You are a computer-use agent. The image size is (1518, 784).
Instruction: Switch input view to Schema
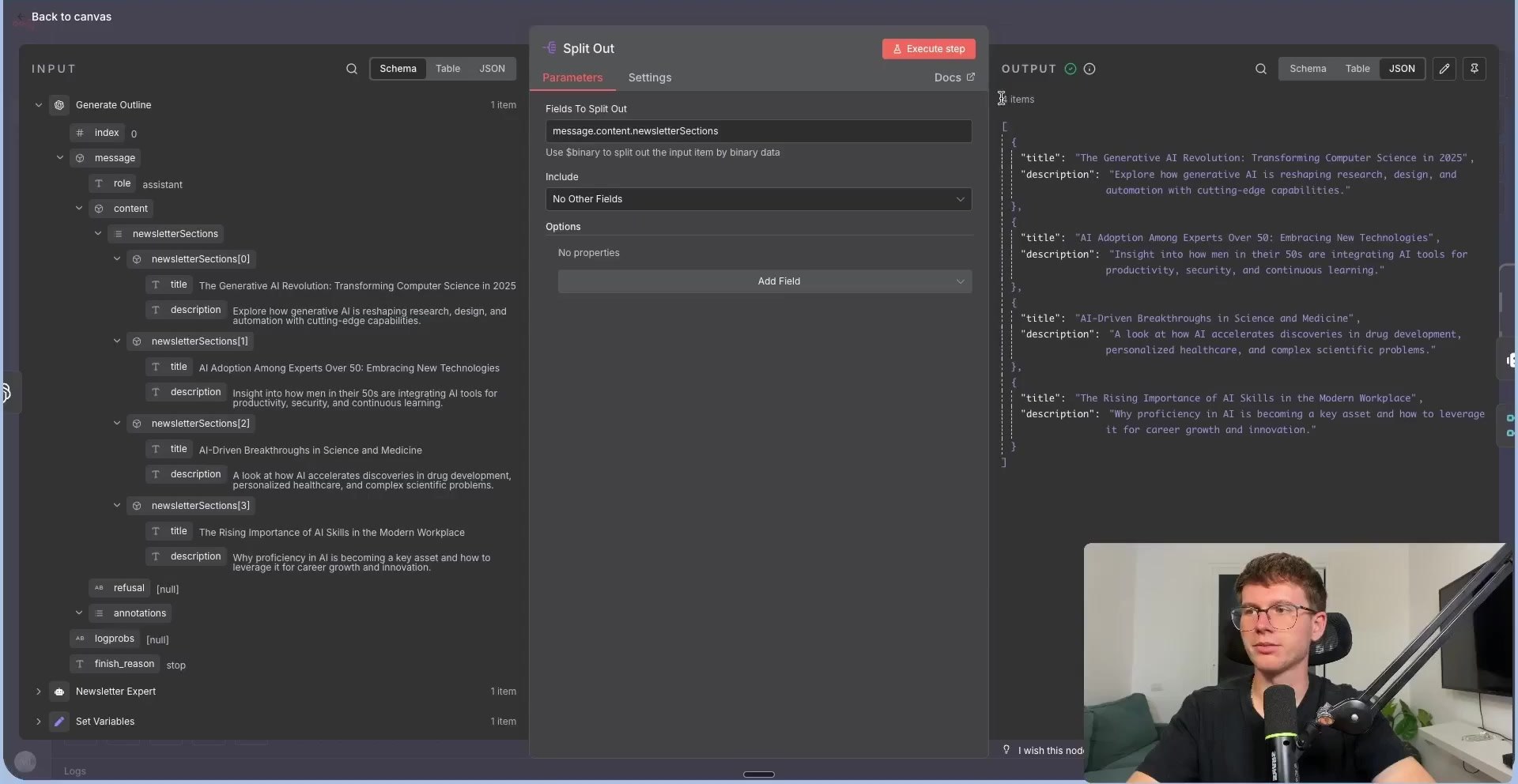coord(398,69)
